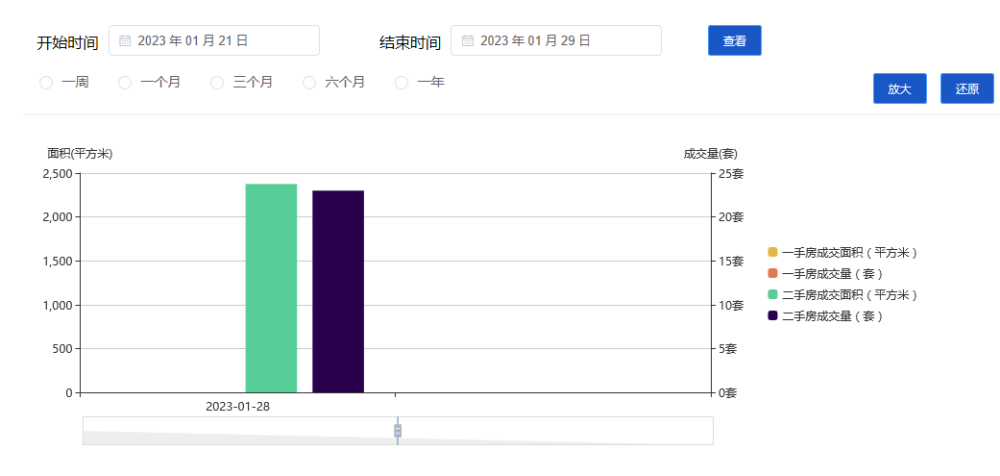1000x476 pixels.
Task: Select the 一个月 radio option
Action: pos(125,83)
